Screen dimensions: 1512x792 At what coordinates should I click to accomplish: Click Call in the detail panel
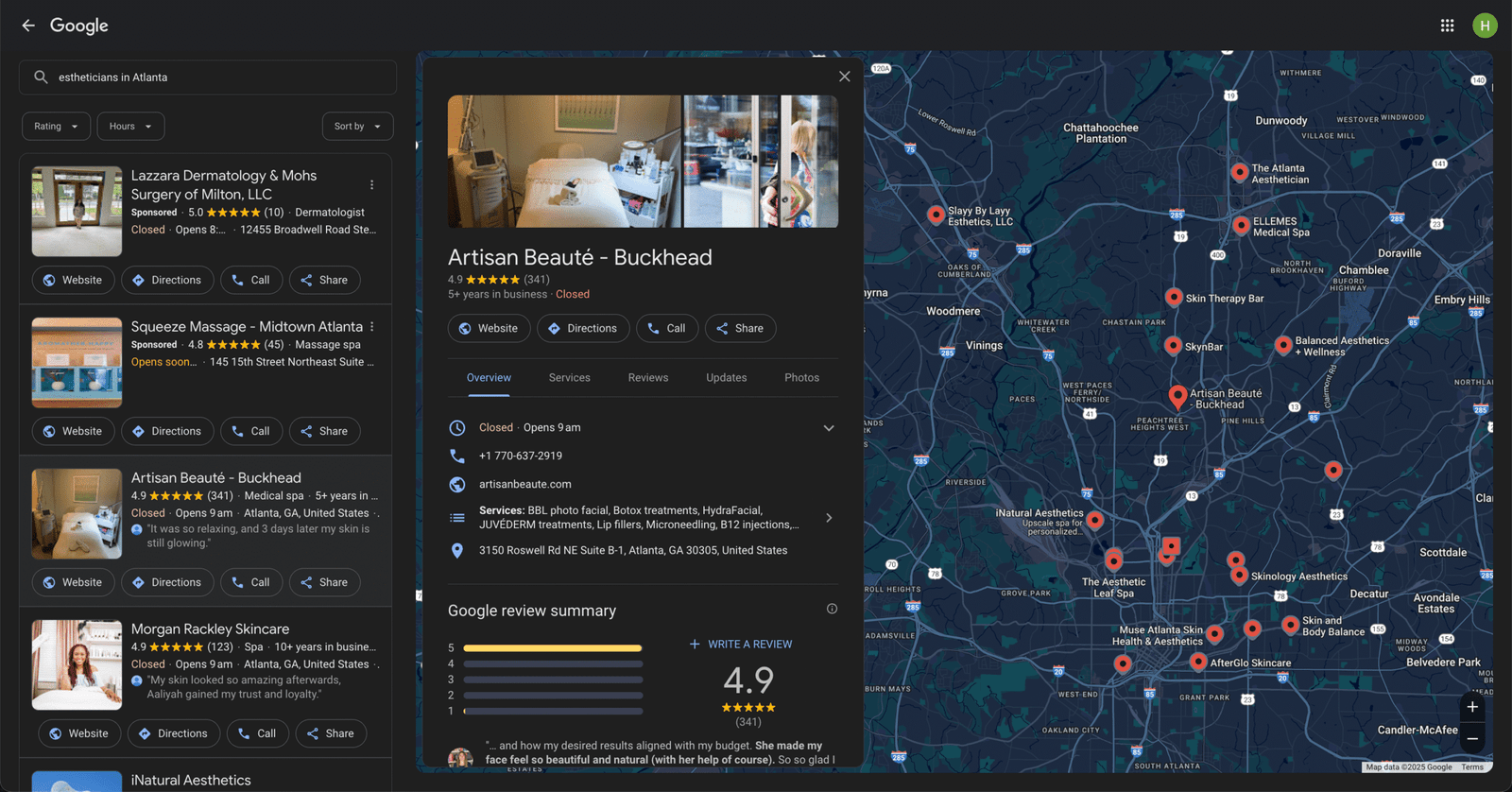tap(667, 328)
